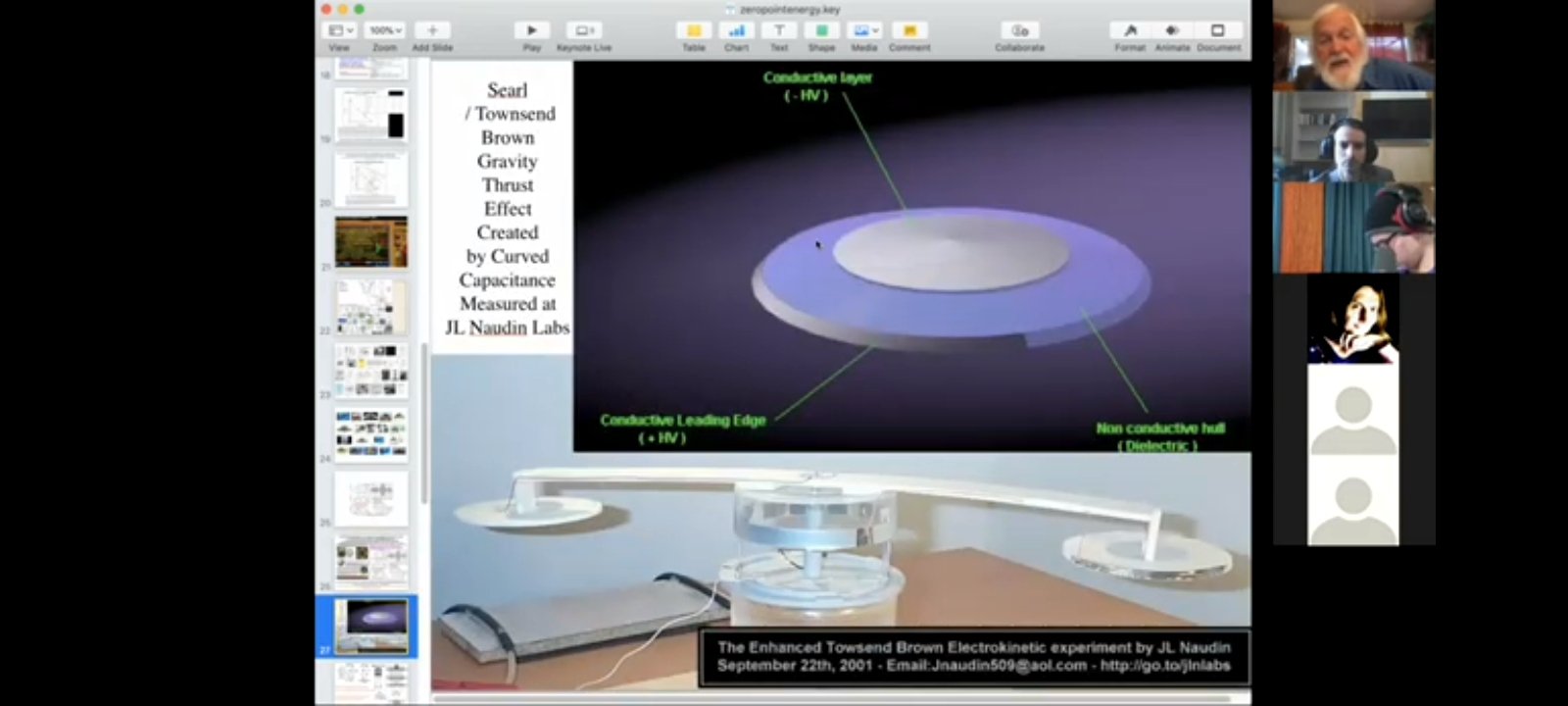Click the slide title text starting with Searl
This screenshot has width=1568, height=706.
[x=507, y=208]
